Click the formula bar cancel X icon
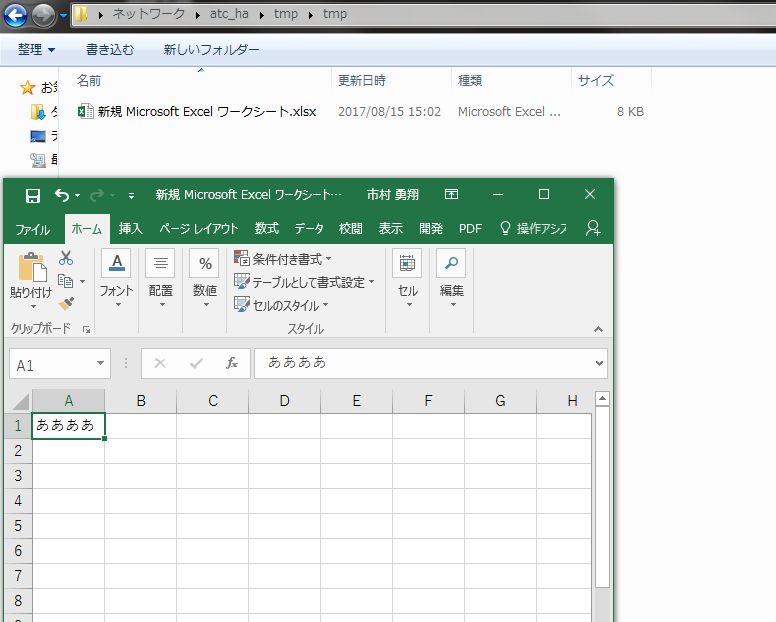The width and height of the screenshot is (776, 622). (x=160, y=364)
